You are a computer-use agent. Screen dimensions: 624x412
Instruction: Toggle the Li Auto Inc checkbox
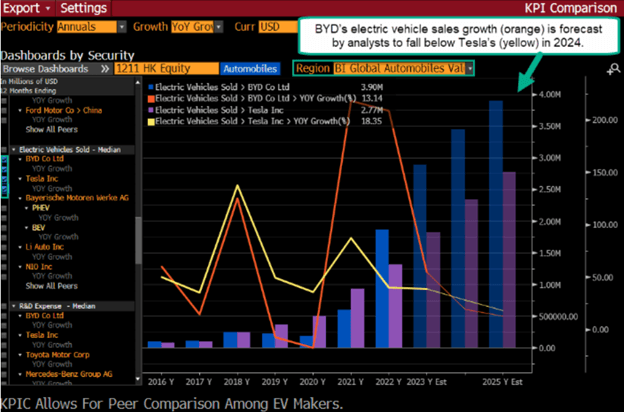click(x=4, y=247)
